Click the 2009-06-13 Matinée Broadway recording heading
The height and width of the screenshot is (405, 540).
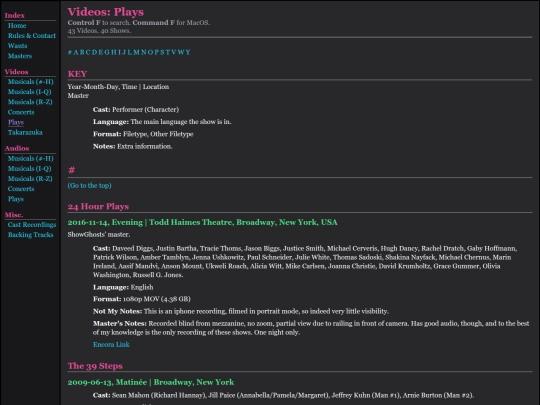(x=151, y=382)
